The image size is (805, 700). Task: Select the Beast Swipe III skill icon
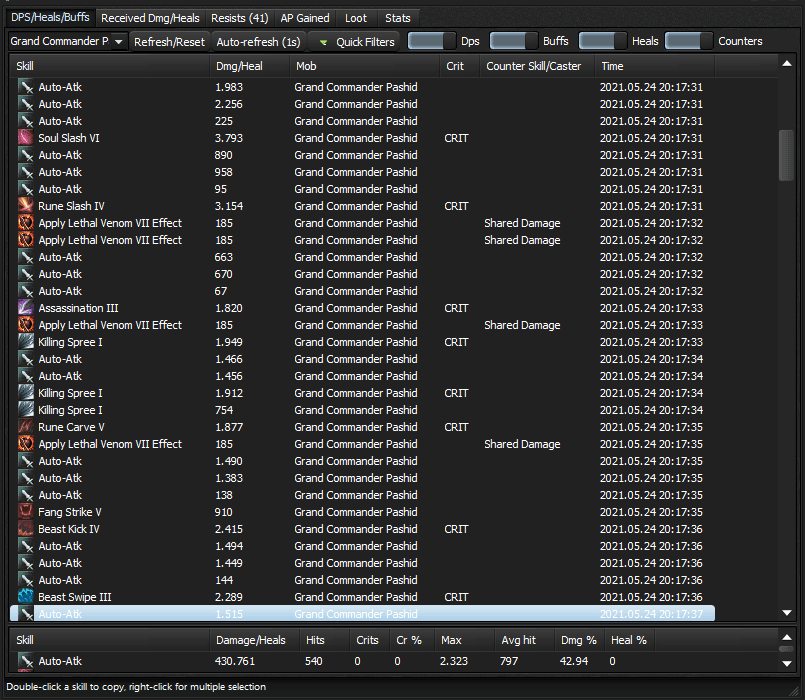26,597
